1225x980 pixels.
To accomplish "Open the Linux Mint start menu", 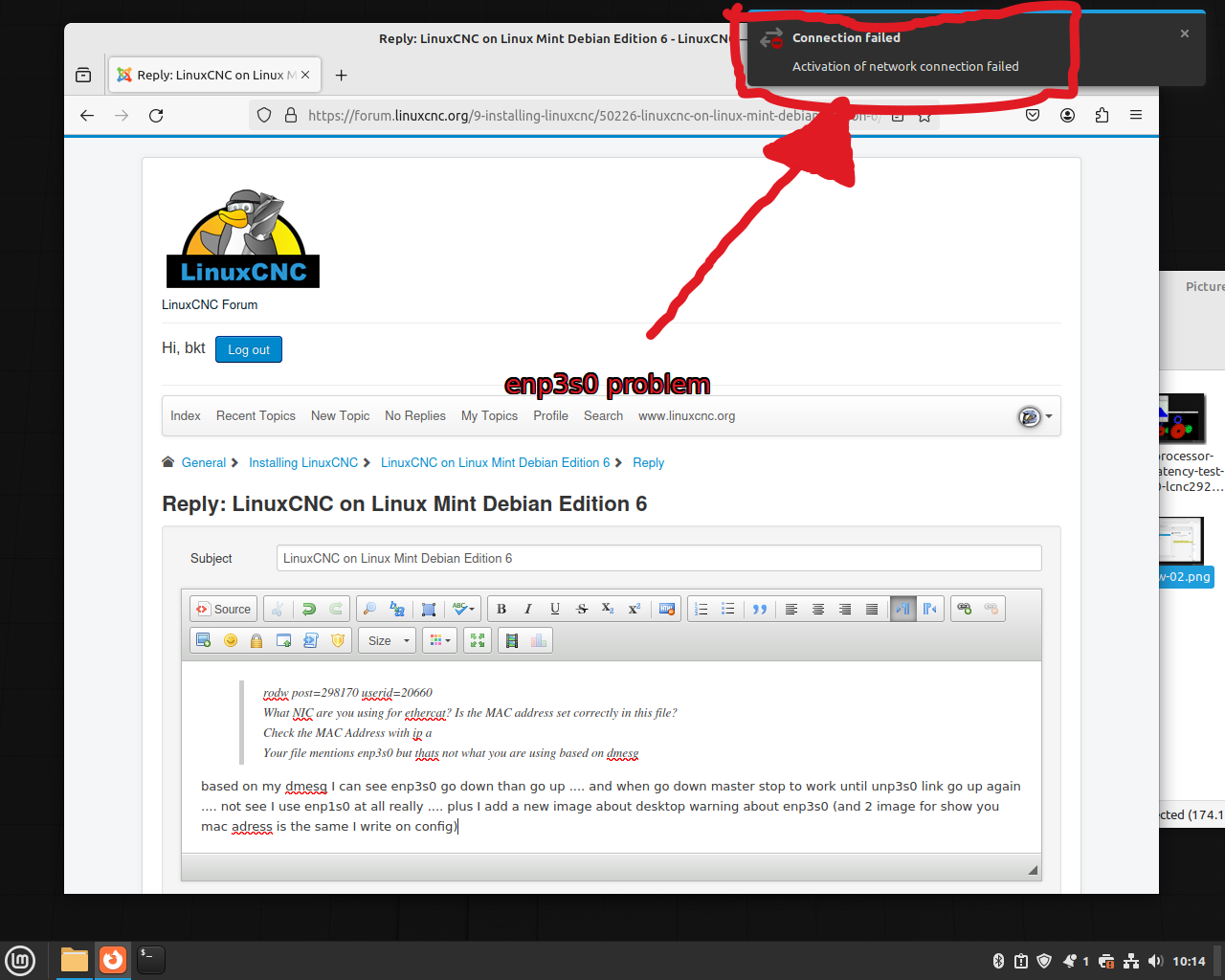I will click(20, 960).
